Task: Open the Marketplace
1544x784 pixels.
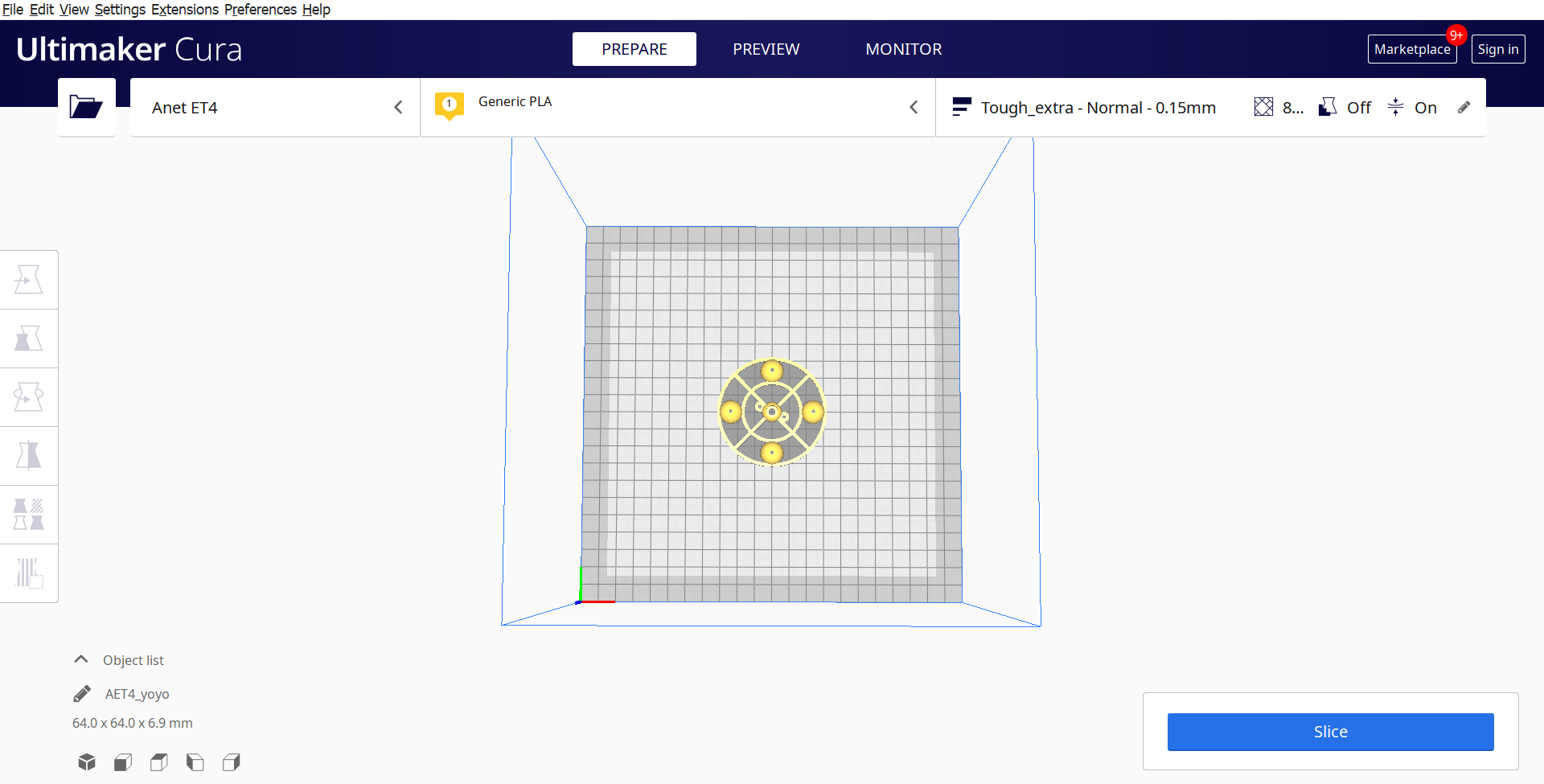Action: 1412,49
